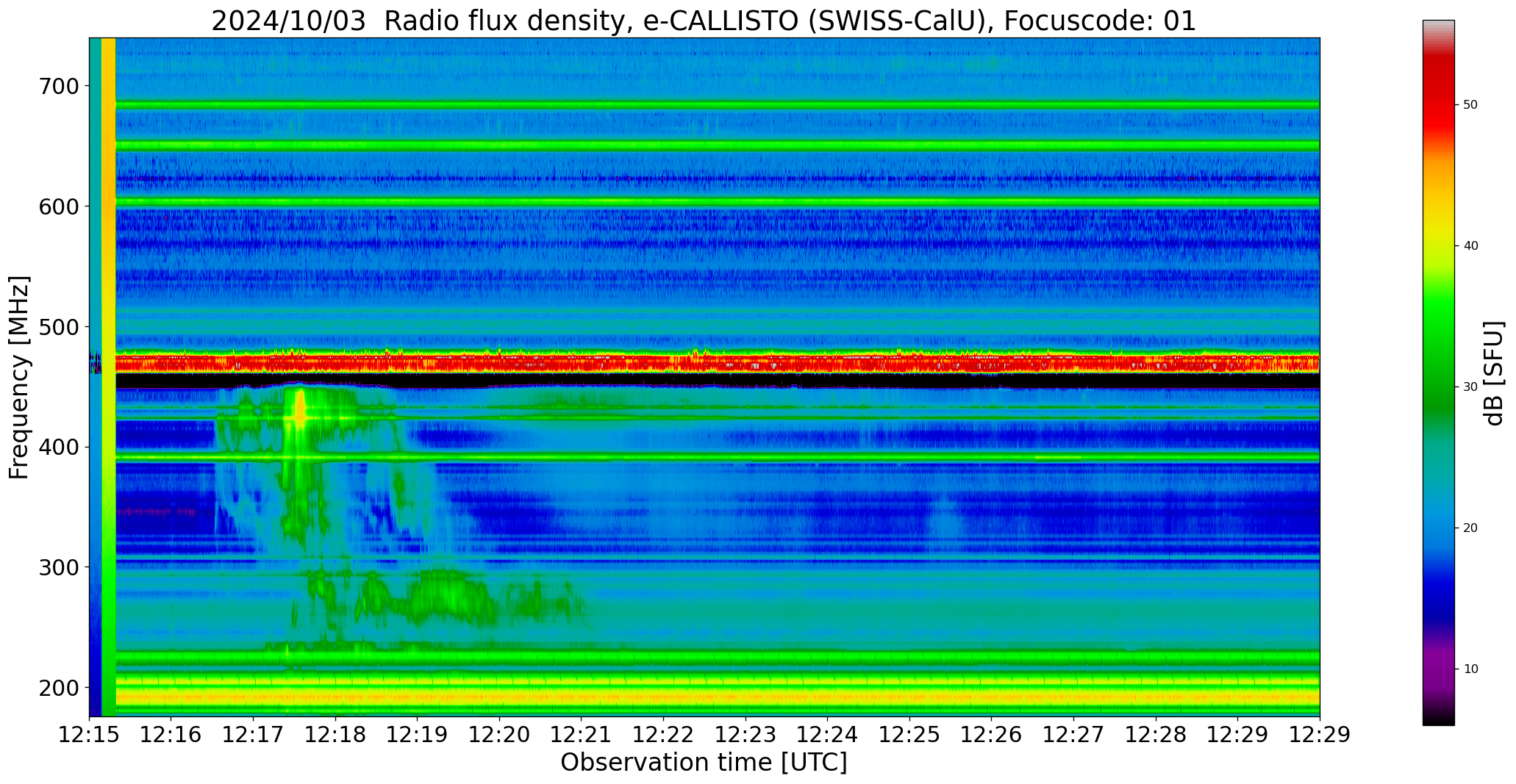
Task: Click the colorbar 20 tick label
Action: tap(1470, 528)
